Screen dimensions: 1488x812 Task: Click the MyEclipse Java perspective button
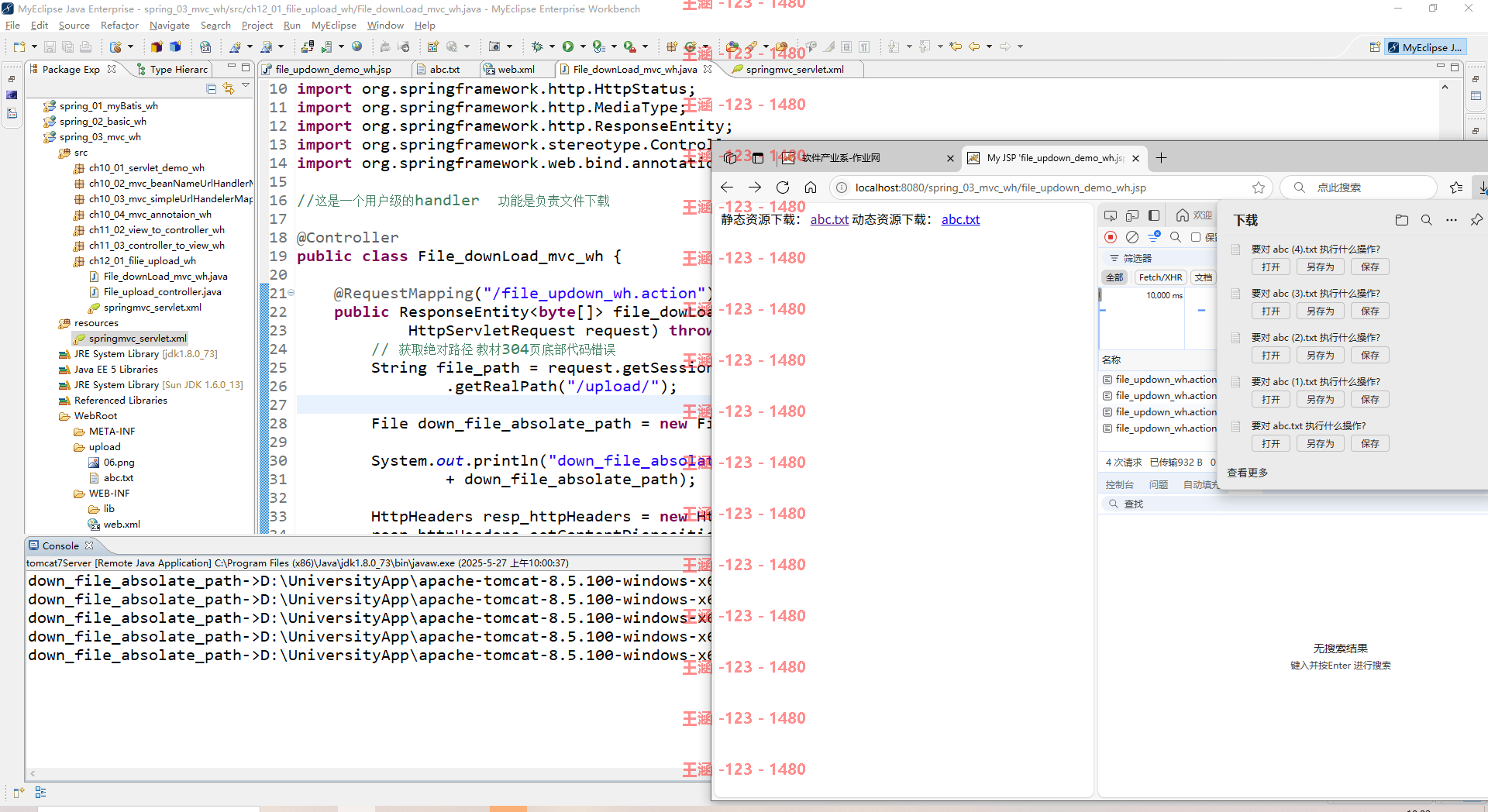[x=1425, y=47]
